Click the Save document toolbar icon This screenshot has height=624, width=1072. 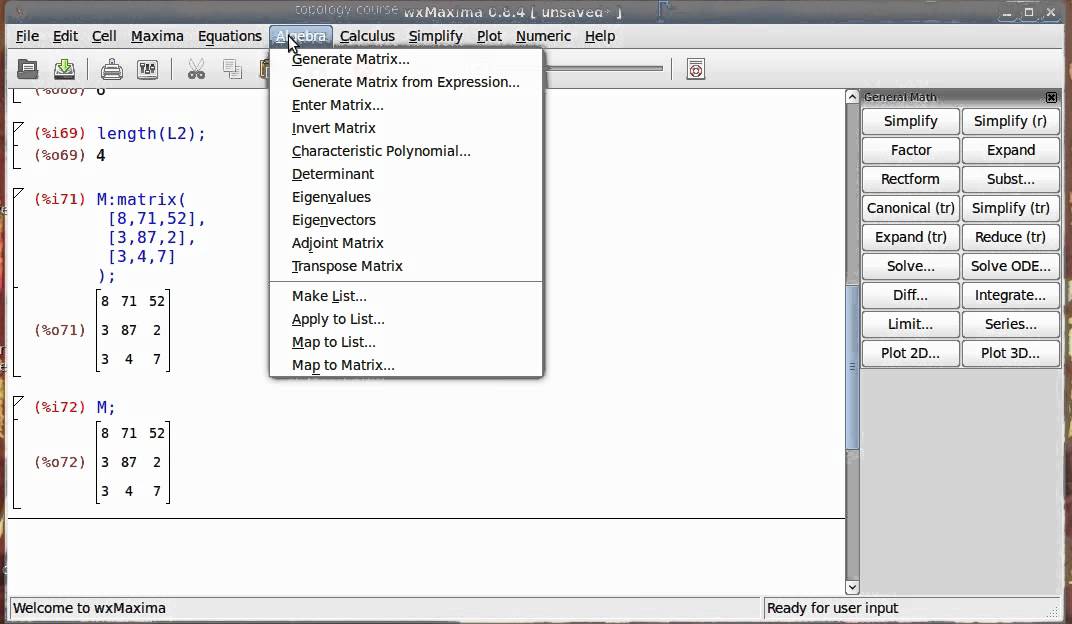(64, 69)
